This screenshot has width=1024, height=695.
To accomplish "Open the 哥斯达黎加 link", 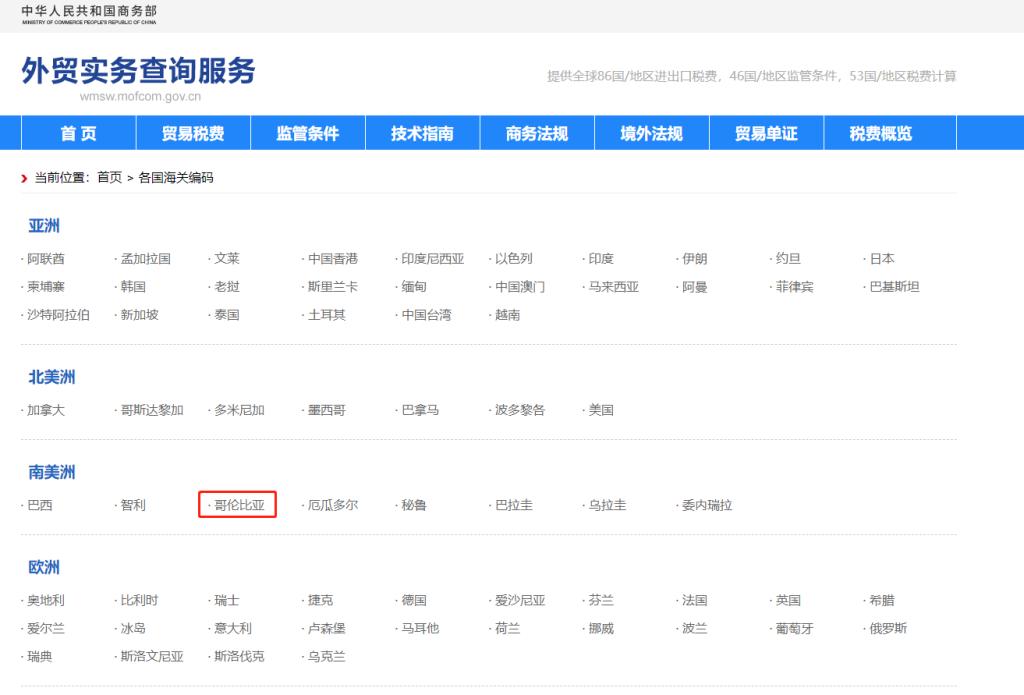I will point(152,410).
